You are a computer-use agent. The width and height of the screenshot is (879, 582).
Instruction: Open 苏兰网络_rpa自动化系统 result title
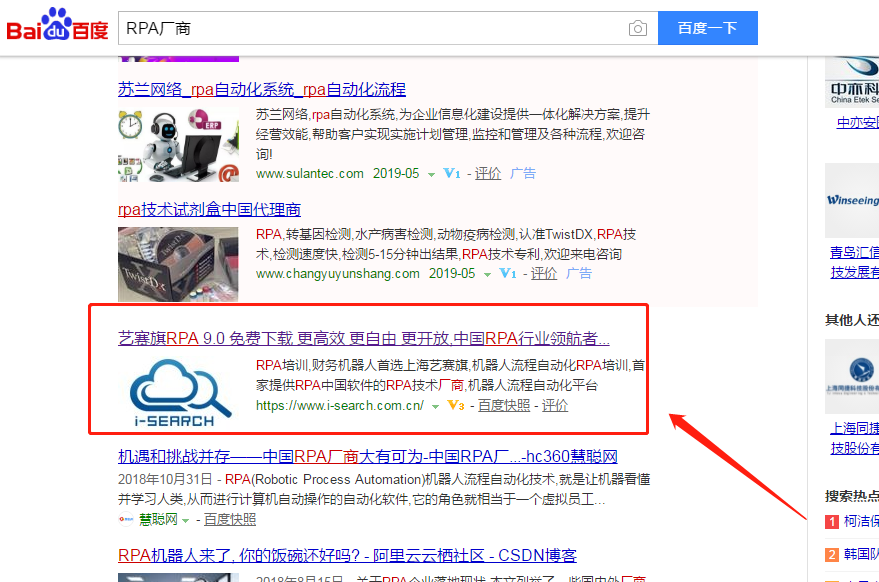coord(262,89)
